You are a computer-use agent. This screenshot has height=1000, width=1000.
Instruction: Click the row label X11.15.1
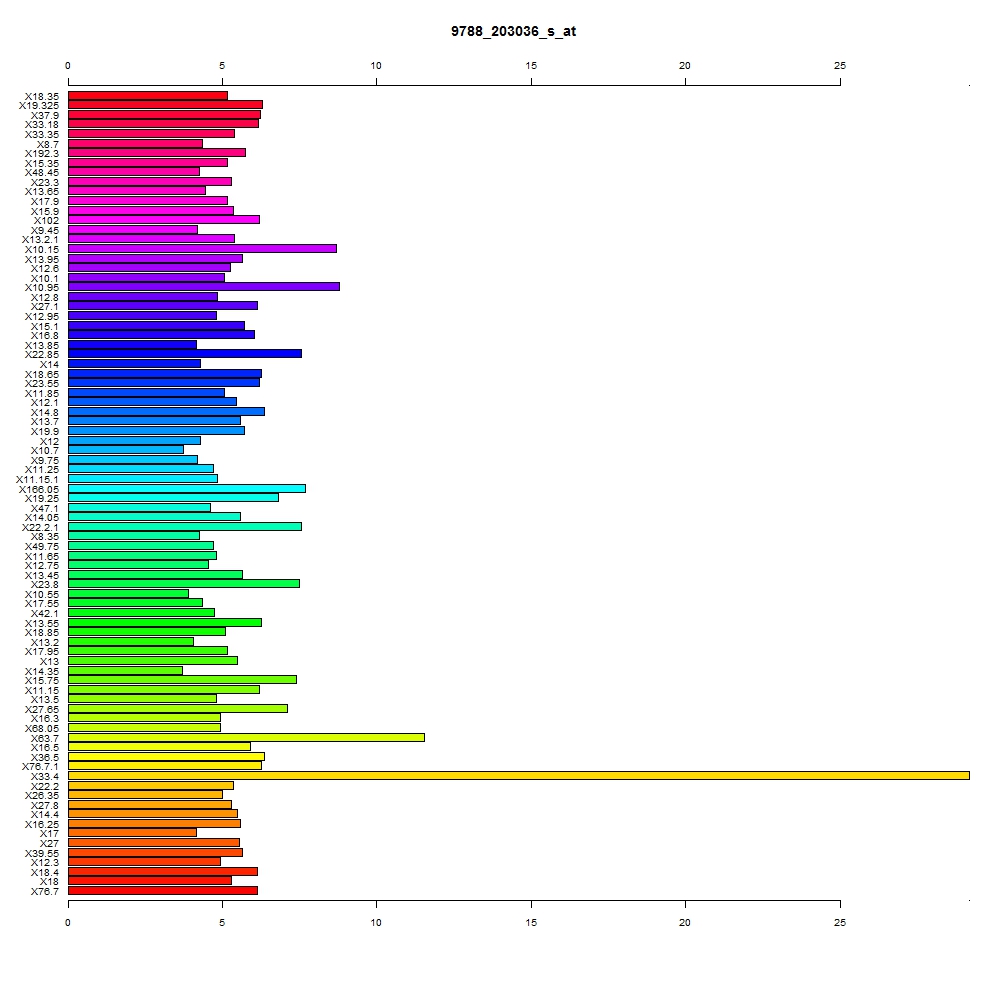38,480
